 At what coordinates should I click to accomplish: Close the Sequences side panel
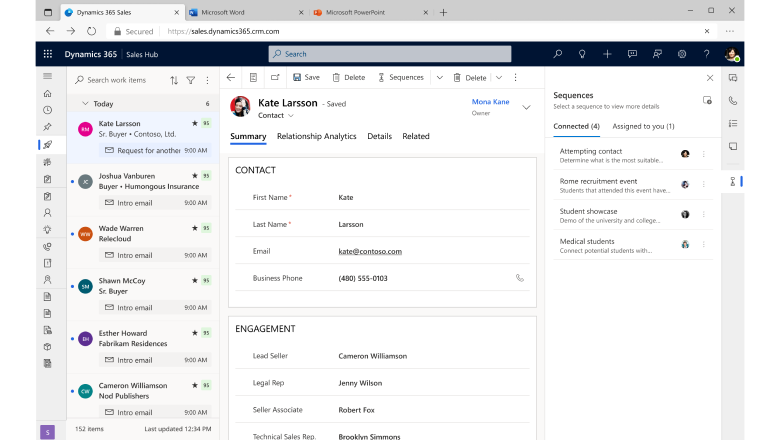pos(710,78)
